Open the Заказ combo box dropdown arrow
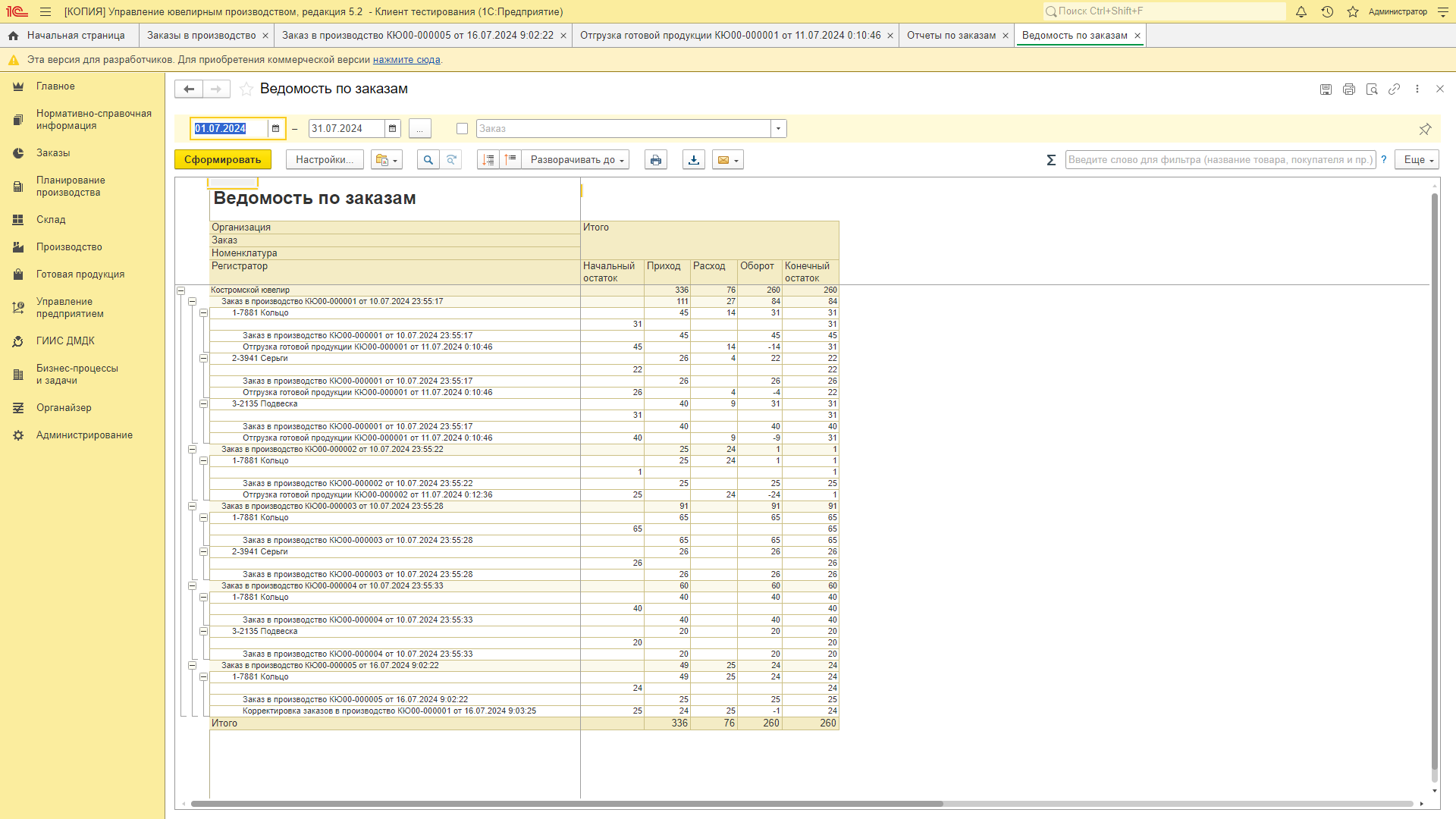Viewport: 1456px width, 819px height. [x=779, y=129]
